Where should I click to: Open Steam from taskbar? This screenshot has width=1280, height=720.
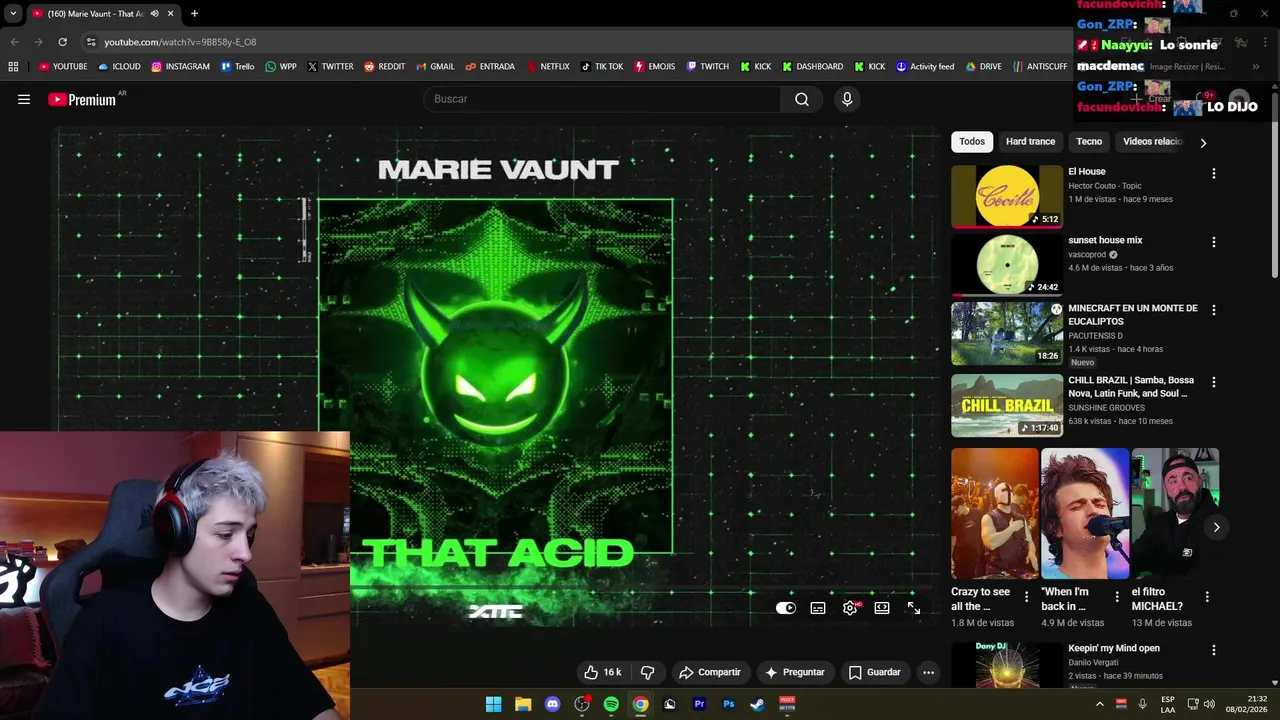coord(758,704)
